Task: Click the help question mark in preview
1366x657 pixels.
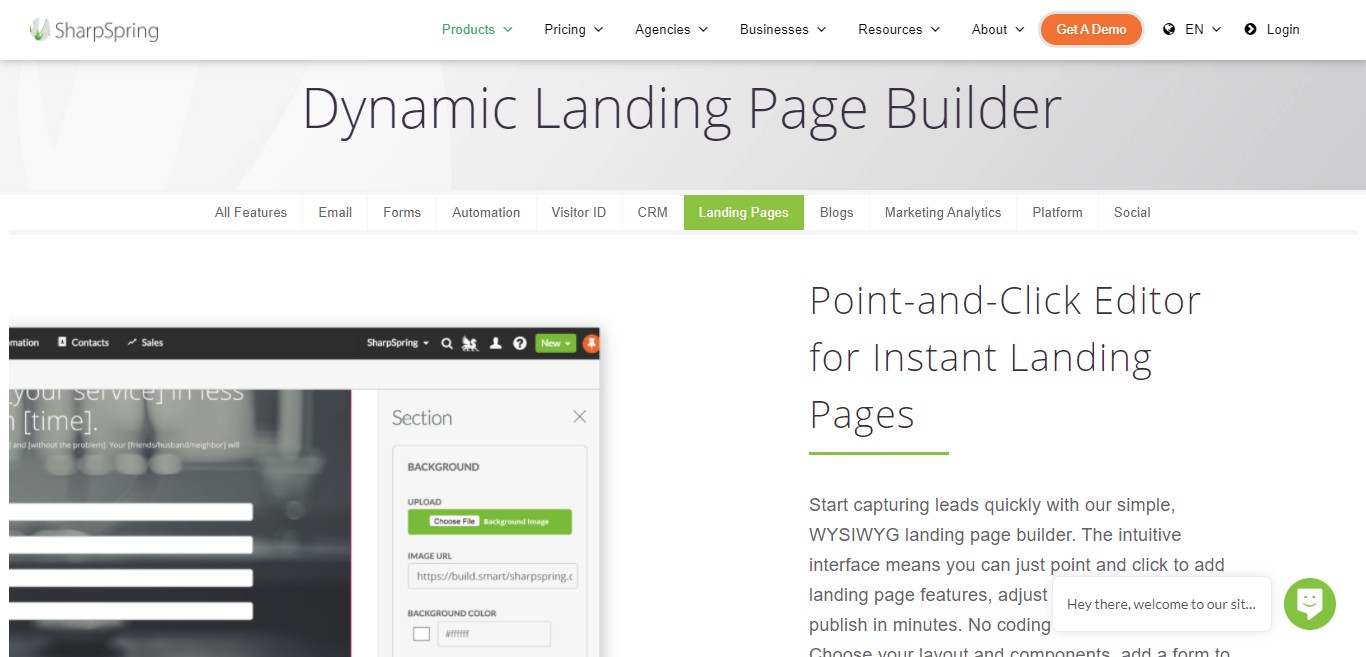Action: (520, 343)
